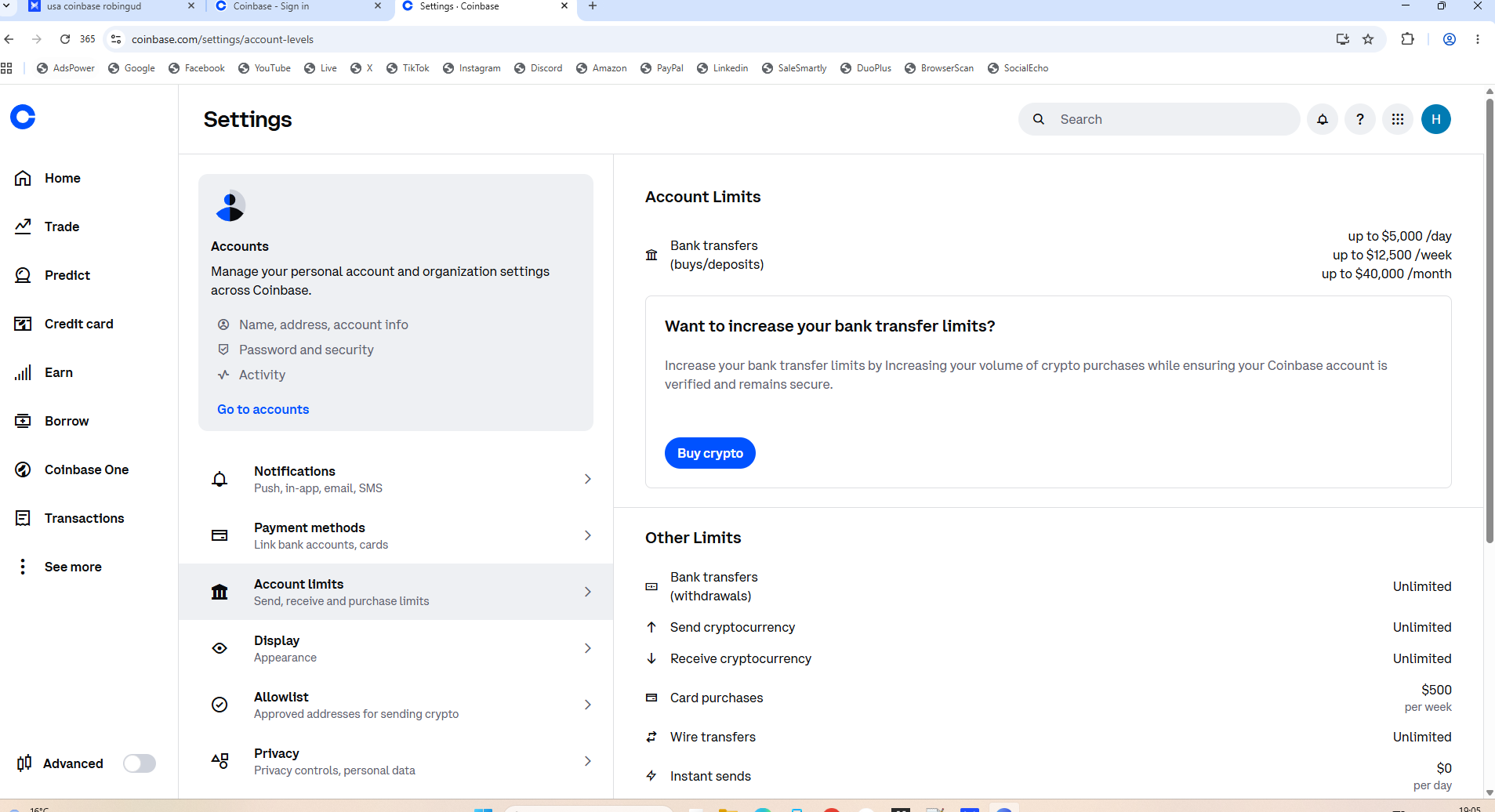Click 'up to $40,000 /month' text

pyautogui.click(x=1387, y=274)
